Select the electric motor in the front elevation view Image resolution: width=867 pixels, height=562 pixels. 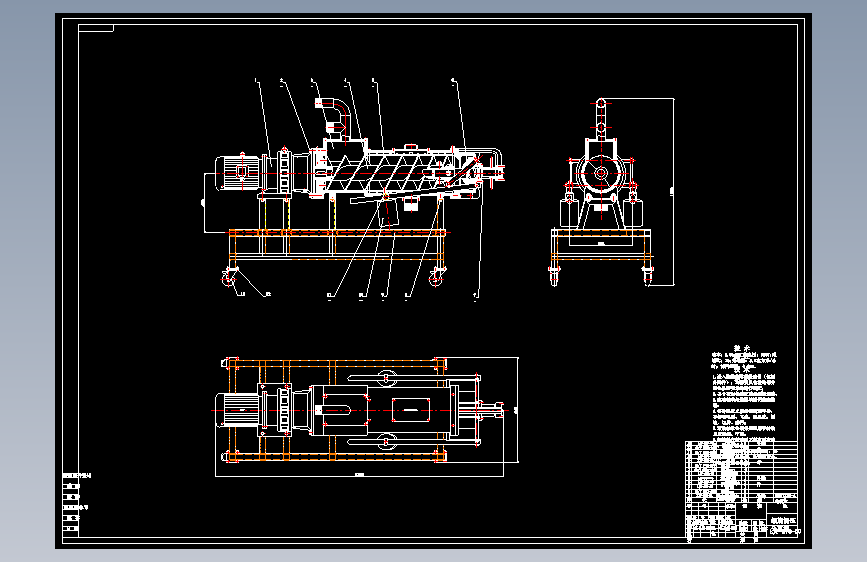(238, 173)
